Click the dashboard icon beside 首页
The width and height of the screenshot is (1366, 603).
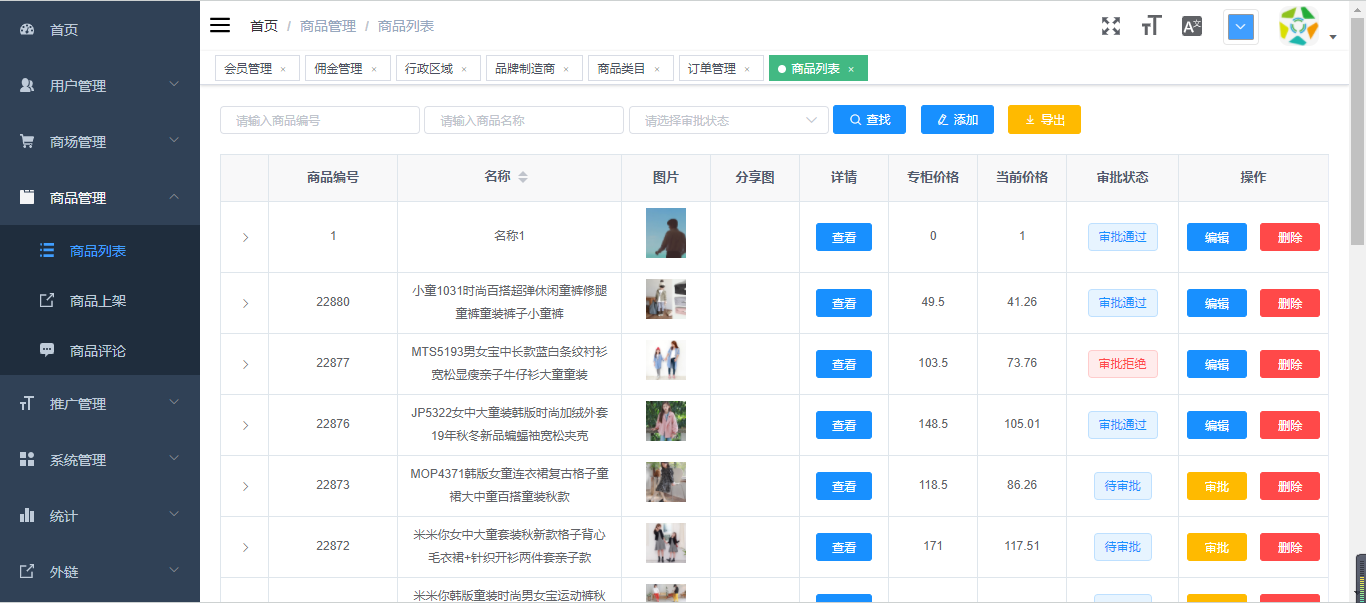pos(27,29)
